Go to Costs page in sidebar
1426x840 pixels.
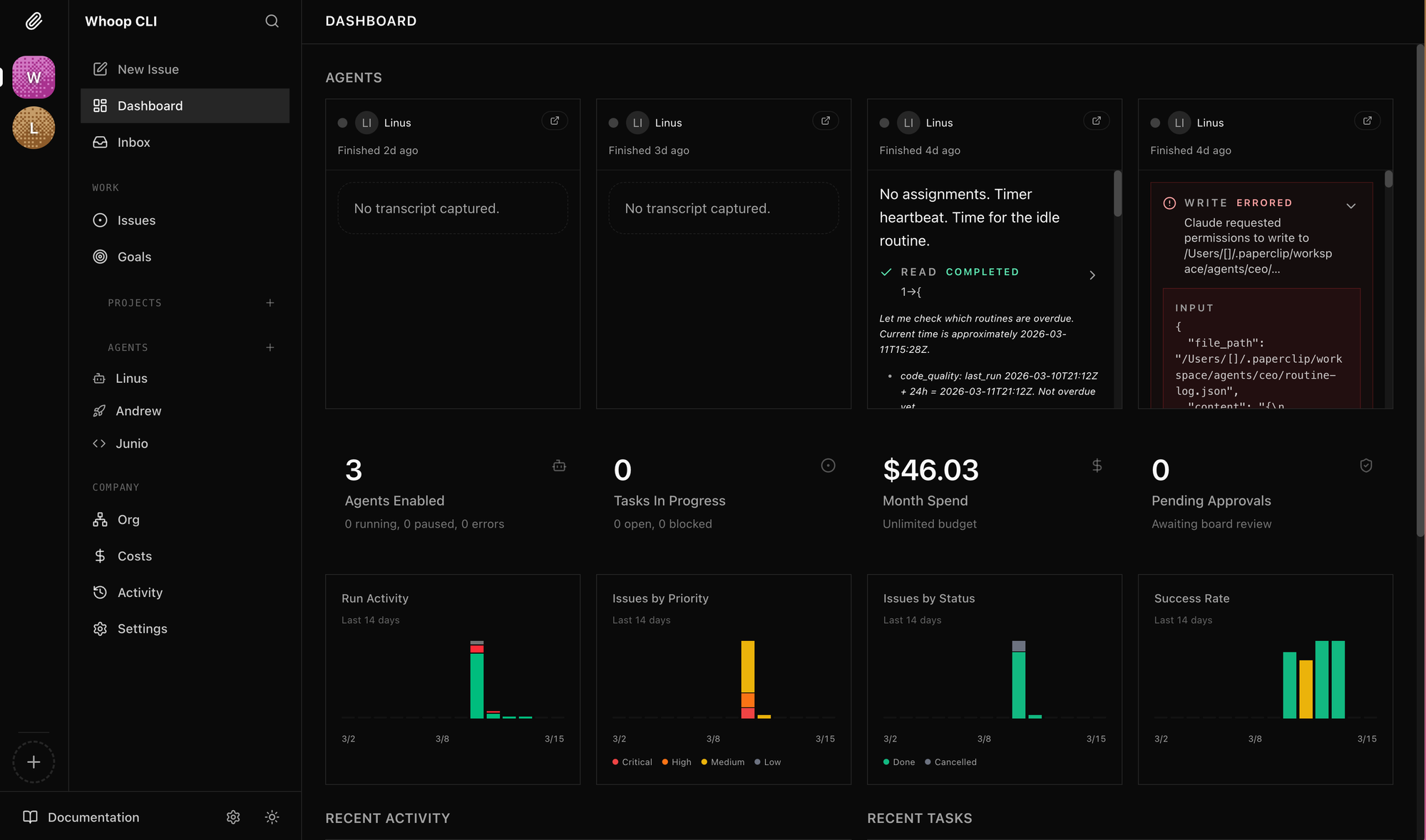coord(134,556)
